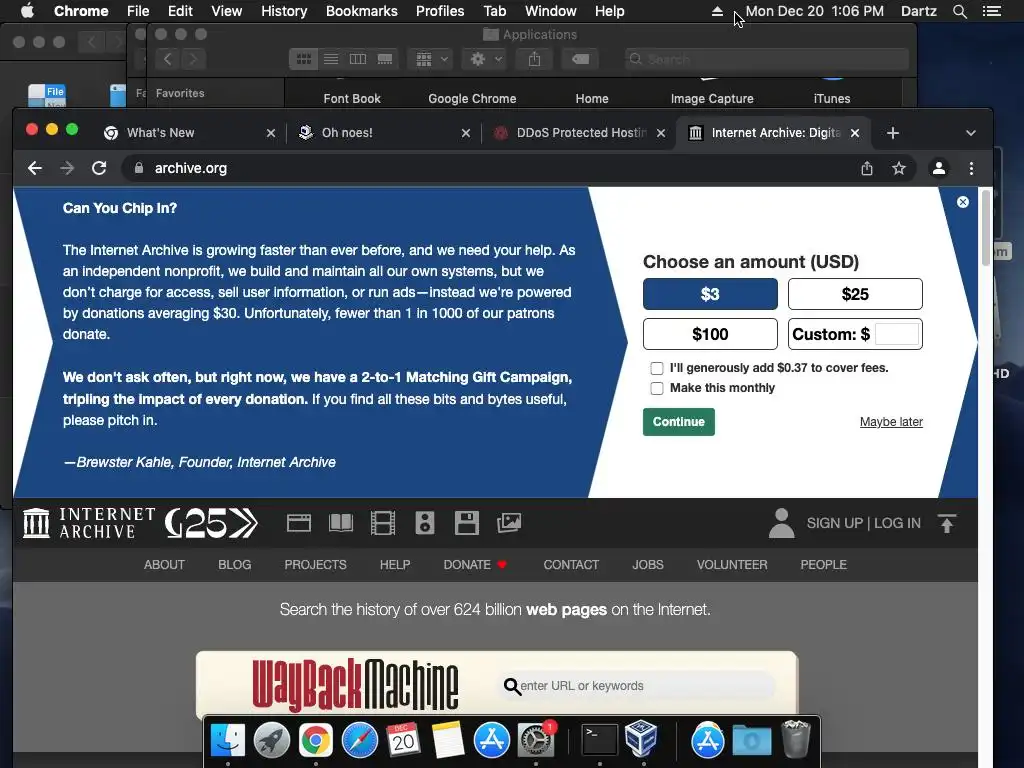Screen dimensions: 1024x768
Task: Click the Finder Applications search field
Action: tap(767, 59)
